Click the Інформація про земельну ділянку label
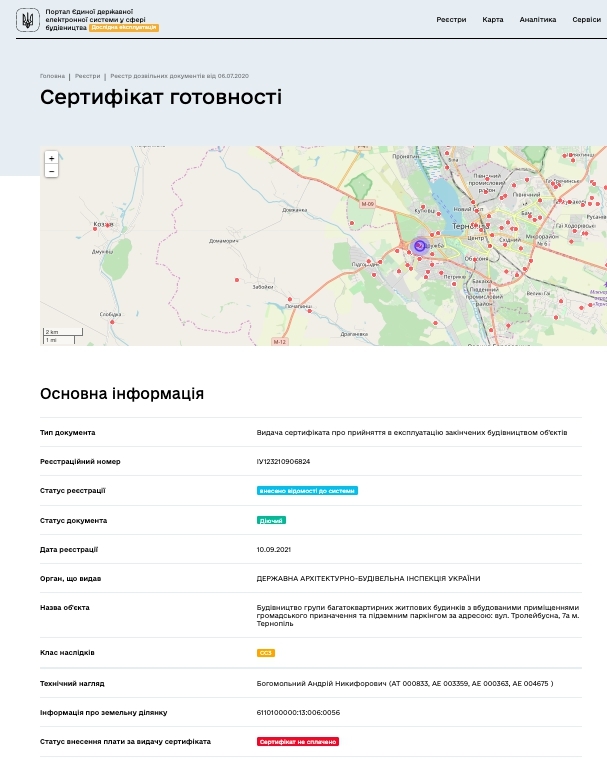 pyautogui.click(x=104, y=713)
